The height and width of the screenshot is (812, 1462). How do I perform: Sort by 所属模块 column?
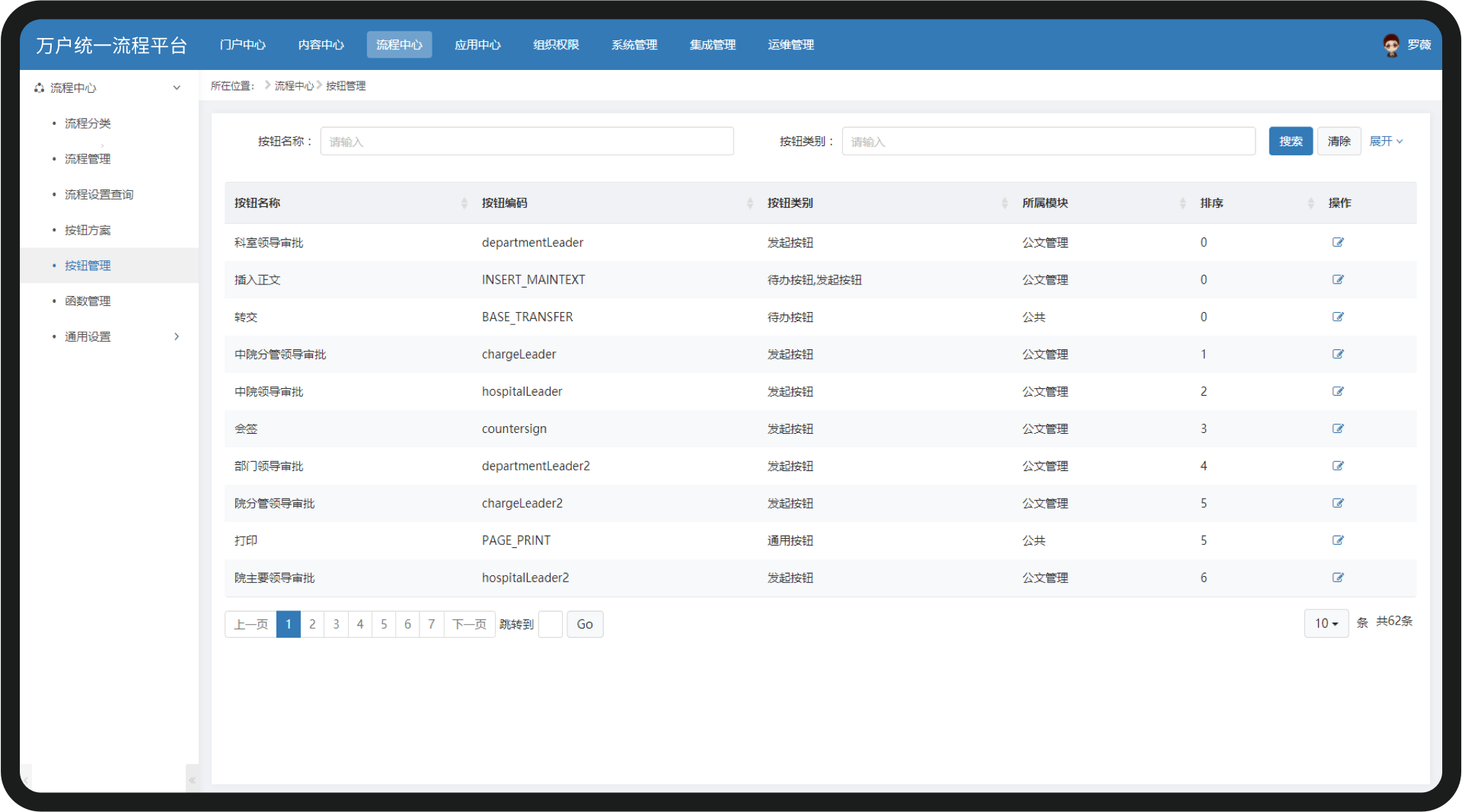[1183, 203]
